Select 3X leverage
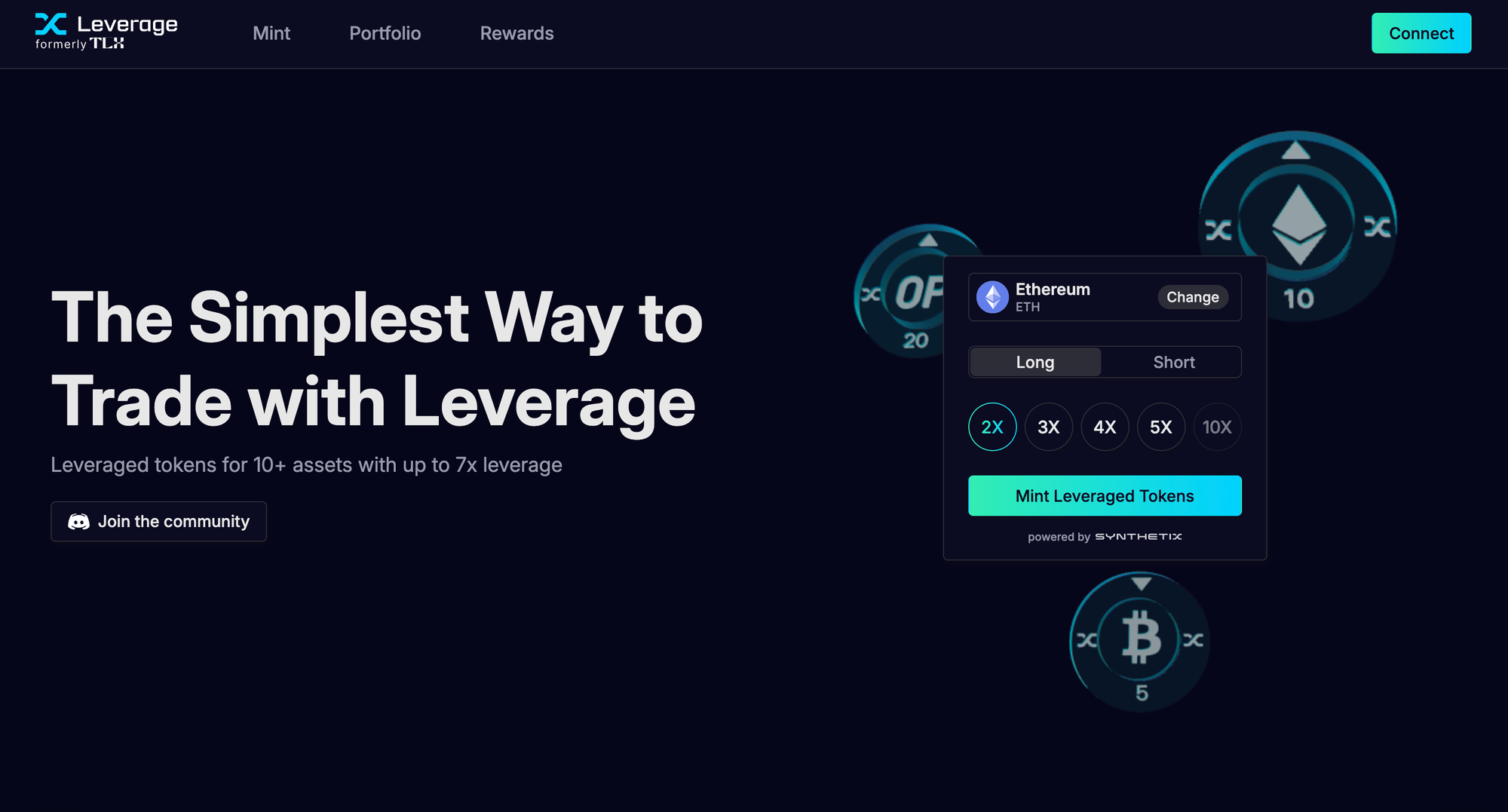Image resolution: width=1508 pixels, height=812 pixels. [x=1048, y=427]
